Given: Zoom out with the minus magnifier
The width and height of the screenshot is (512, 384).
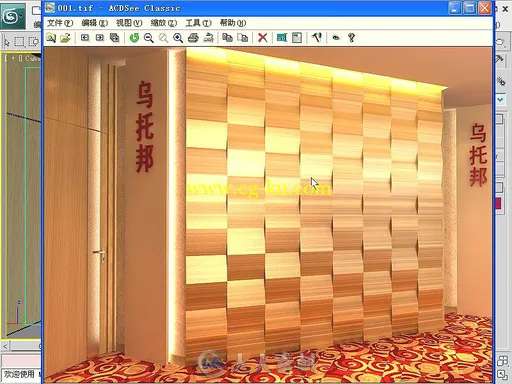Looking at the screenshot, I should (x=149, y=38).
